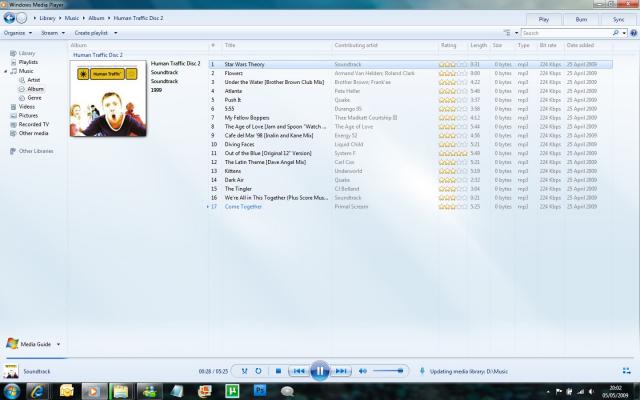Switch to Now Playing view icon
Screen dimensions: 640x400
[x=626, y=371]
